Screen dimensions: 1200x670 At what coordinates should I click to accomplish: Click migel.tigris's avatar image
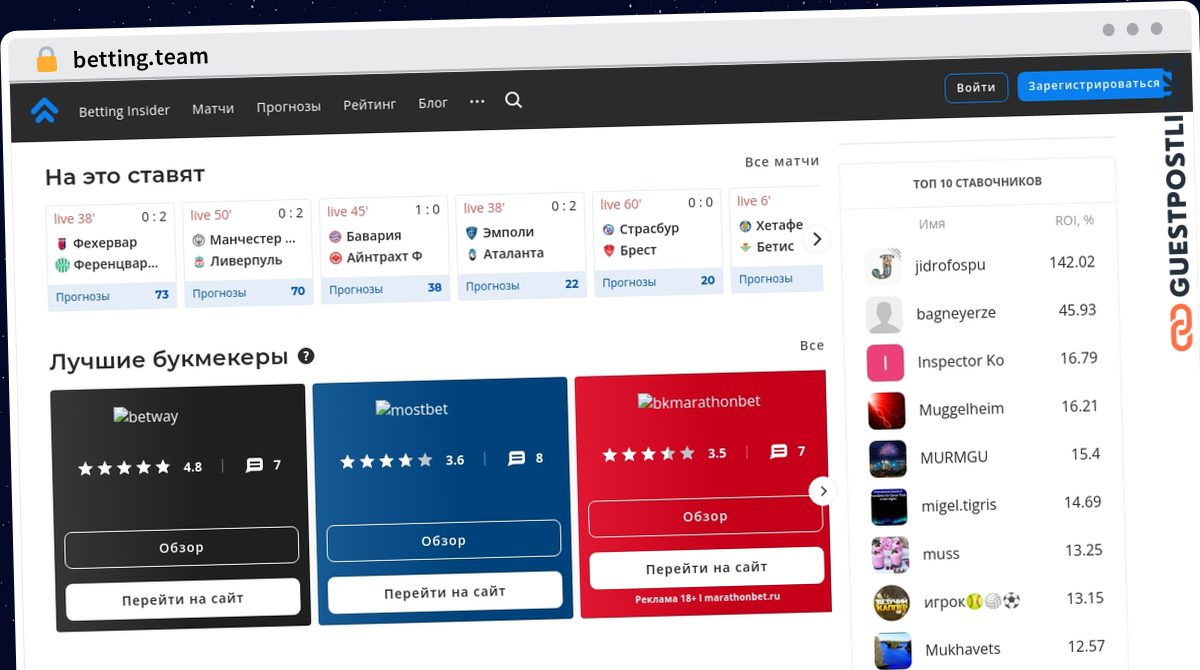[x=889, y=507]
